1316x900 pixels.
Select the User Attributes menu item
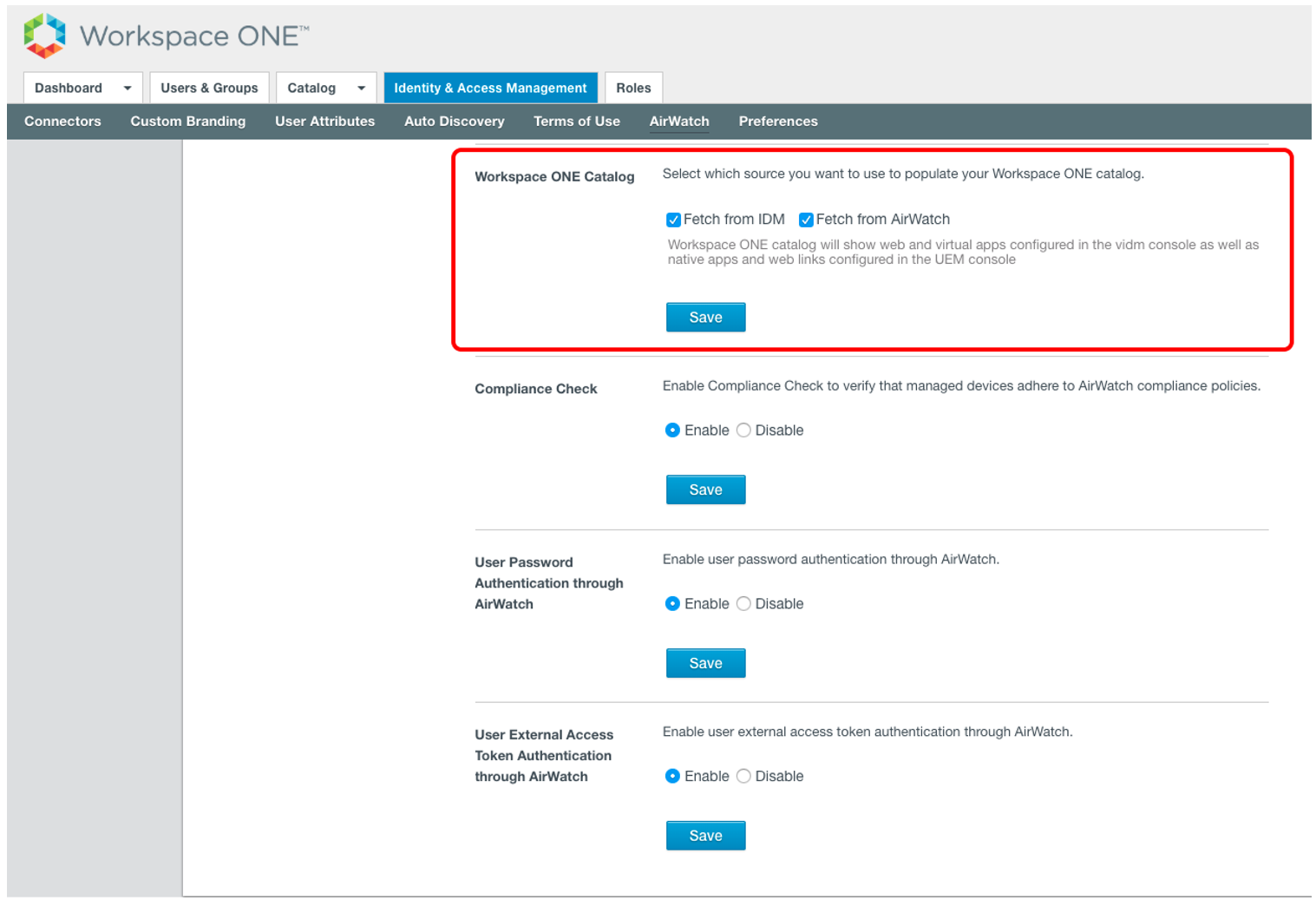[x=324, y=121]
